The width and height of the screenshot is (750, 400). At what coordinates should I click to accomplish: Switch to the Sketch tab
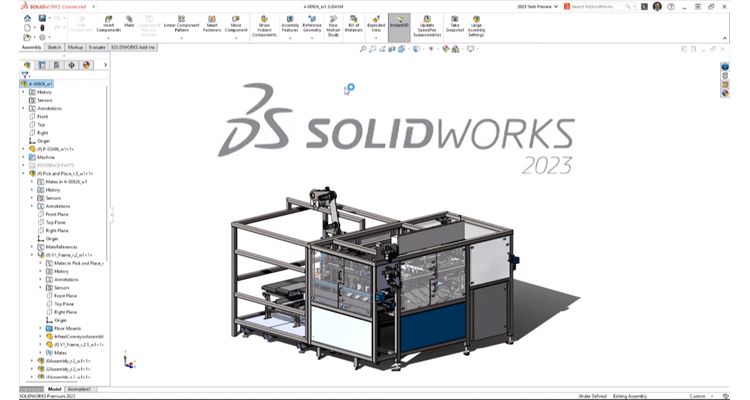[x=54, y=47]
